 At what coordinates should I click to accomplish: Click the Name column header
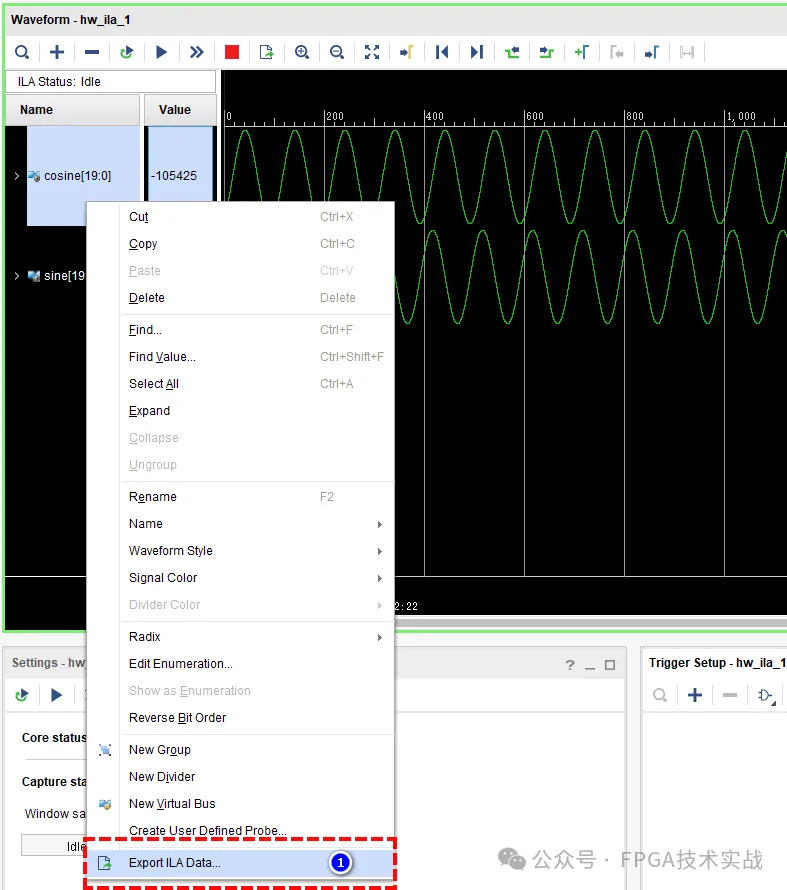72,110
